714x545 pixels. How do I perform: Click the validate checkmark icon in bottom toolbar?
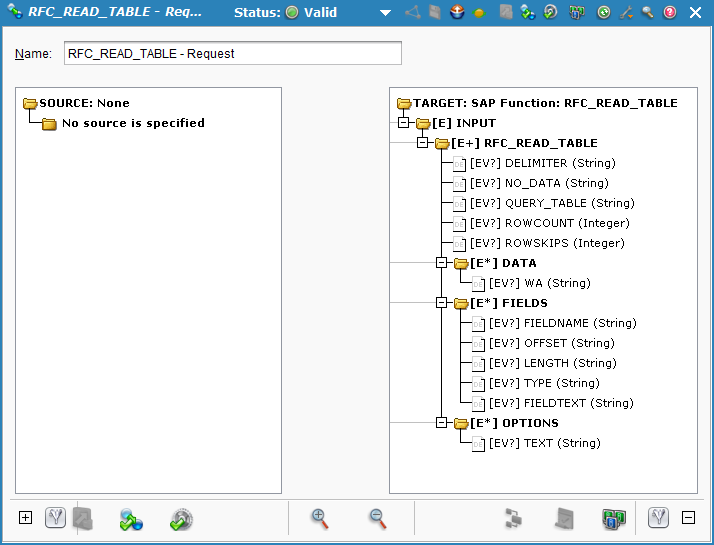coord(181,519)
